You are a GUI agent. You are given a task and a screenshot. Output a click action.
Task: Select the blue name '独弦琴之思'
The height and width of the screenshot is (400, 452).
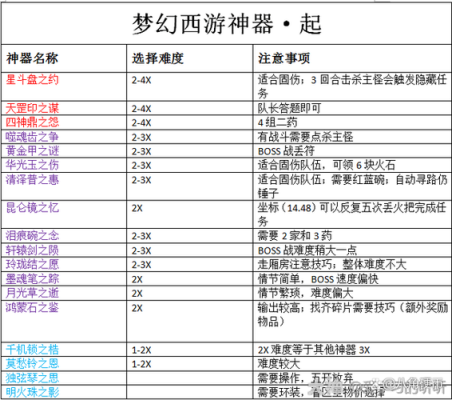click(x=32, y=378)
